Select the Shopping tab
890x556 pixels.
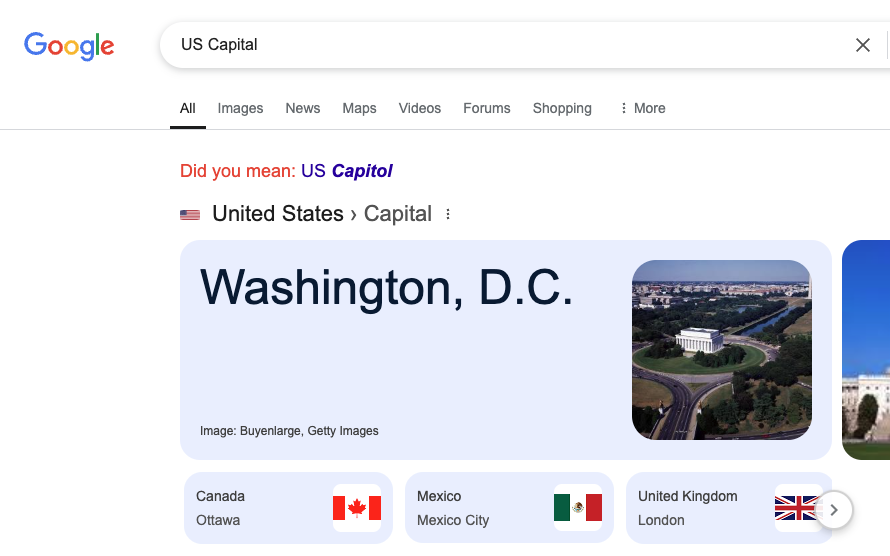(x=562, y=108)
